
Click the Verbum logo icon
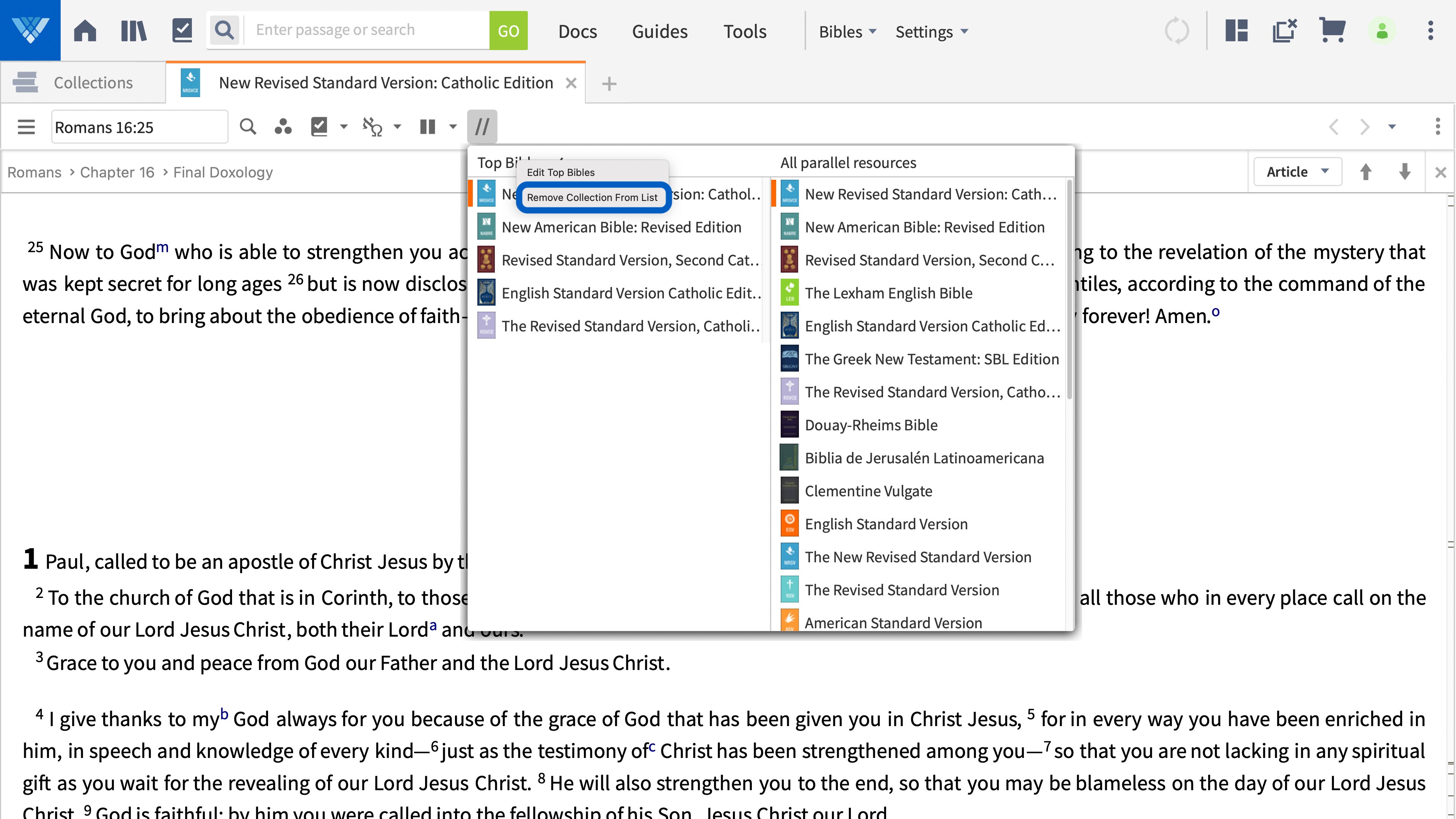coord(30,30)
